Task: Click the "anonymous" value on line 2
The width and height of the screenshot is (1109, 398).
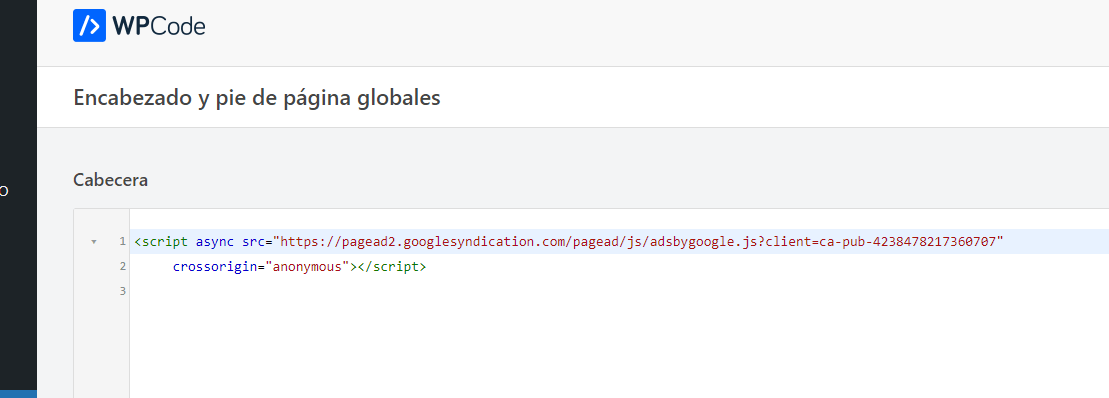Action: pyautogui.click(x=307, y=267)
